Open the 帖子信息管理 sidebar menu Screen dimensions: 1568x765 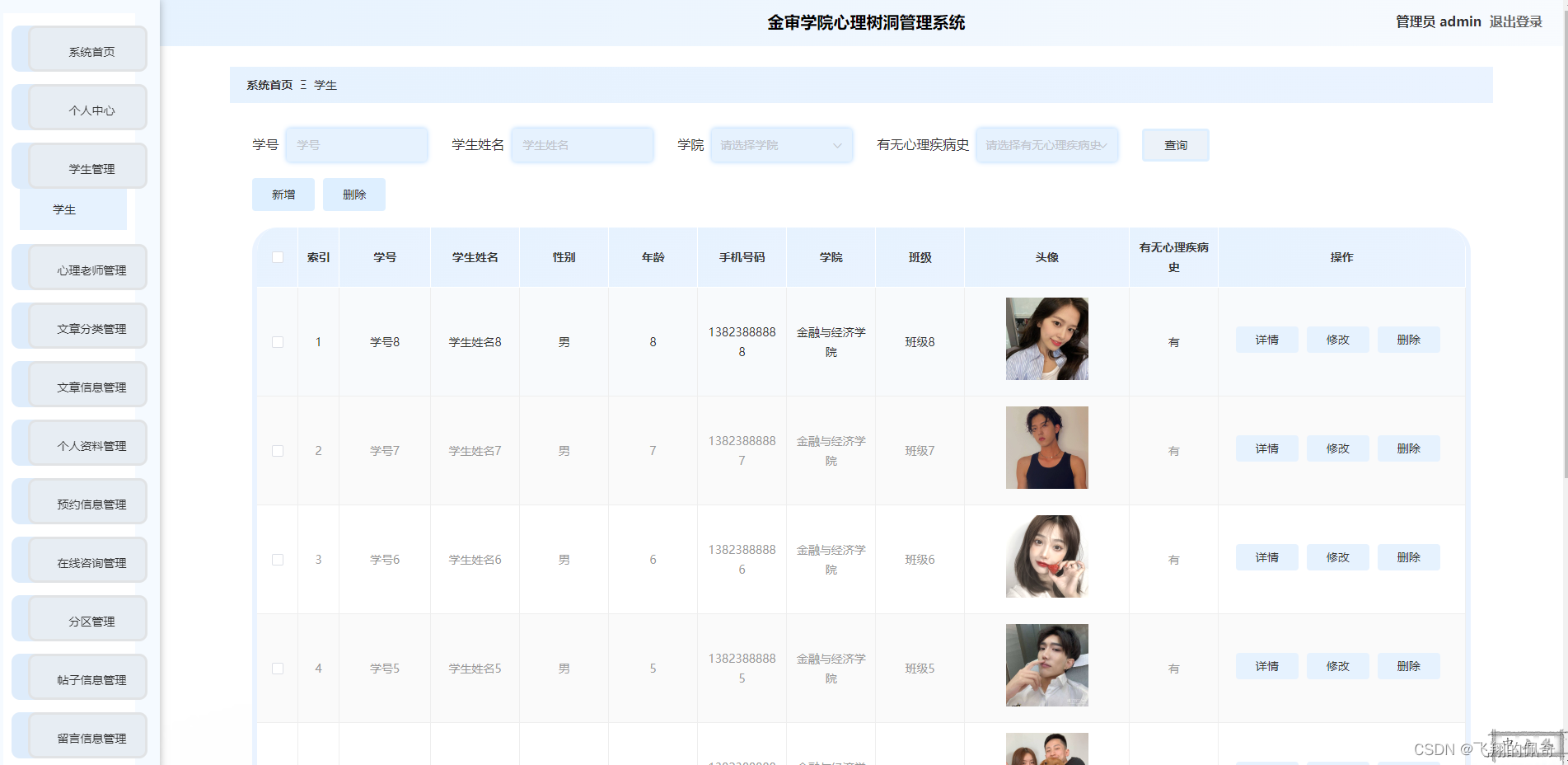point(80,678)
